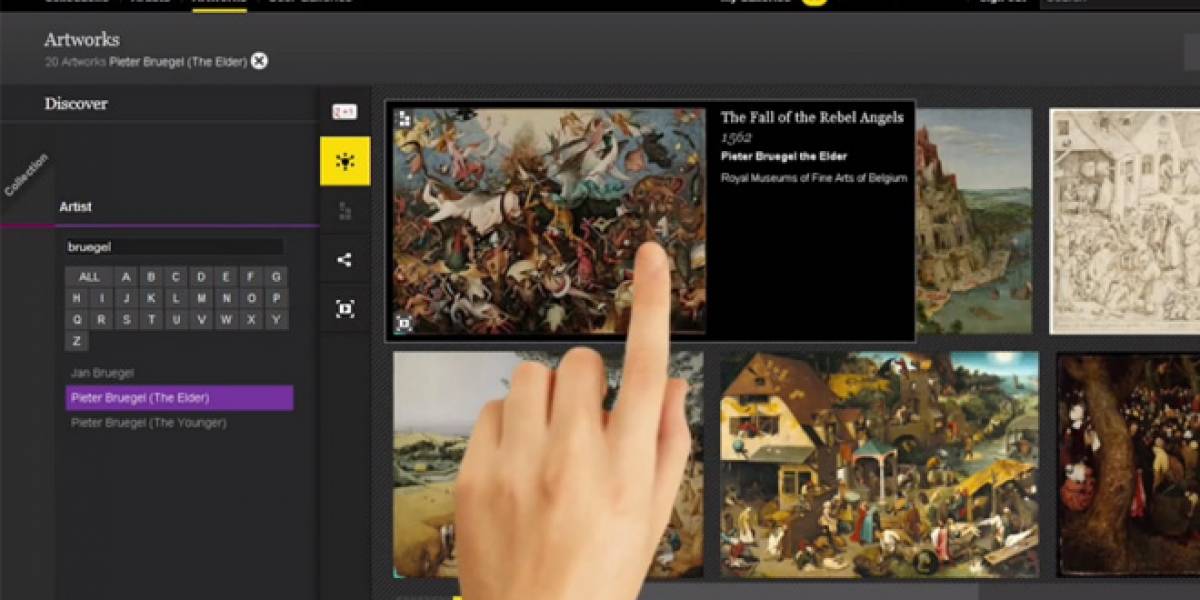Open The Fall of the Rebel Angels painting
1200x600 pixels.
pyautogui.click(x=549, y=220)
